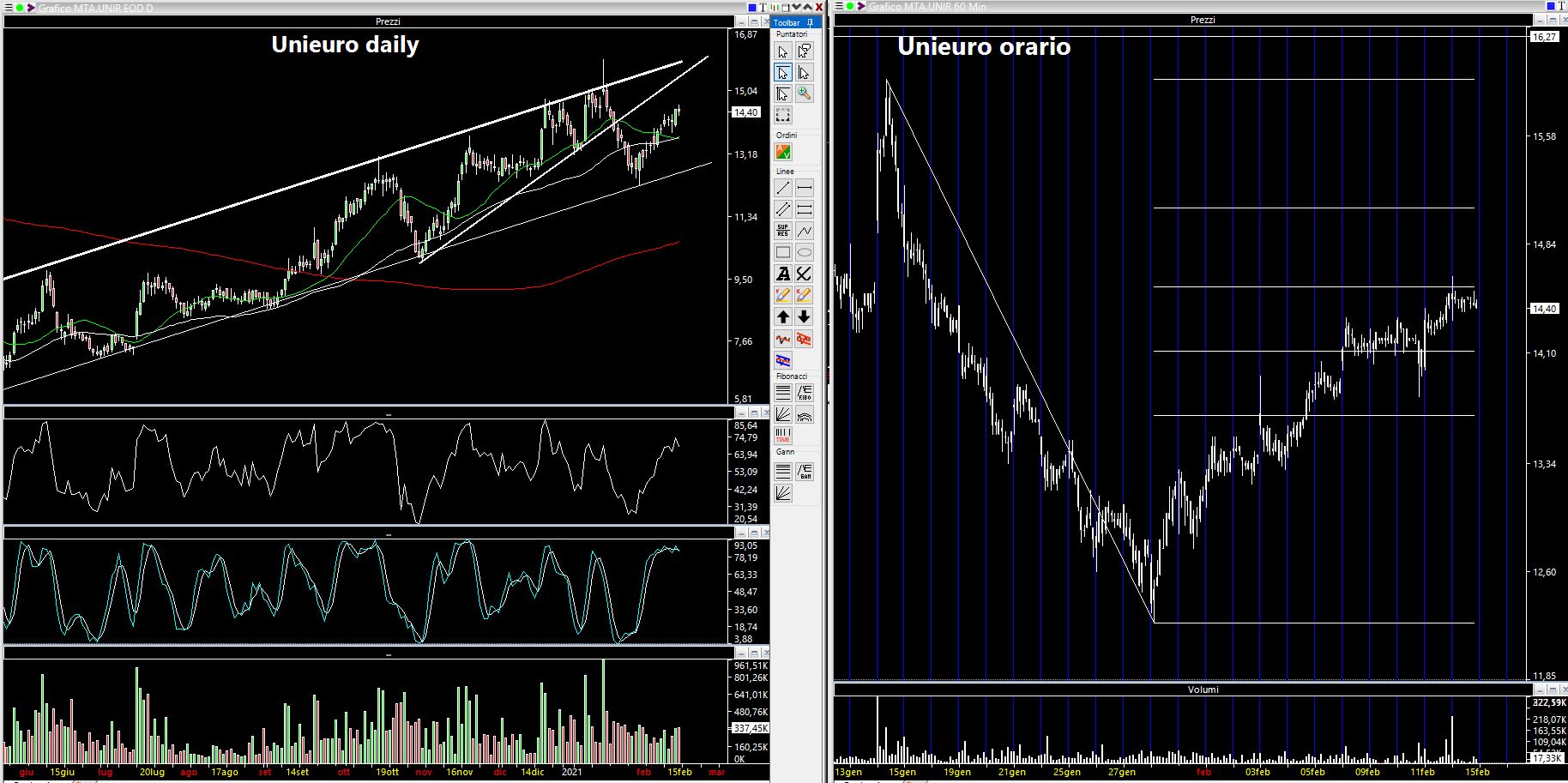
Task: Click purple arrow icon in daily chart title
Action: [x=31, y=8]
